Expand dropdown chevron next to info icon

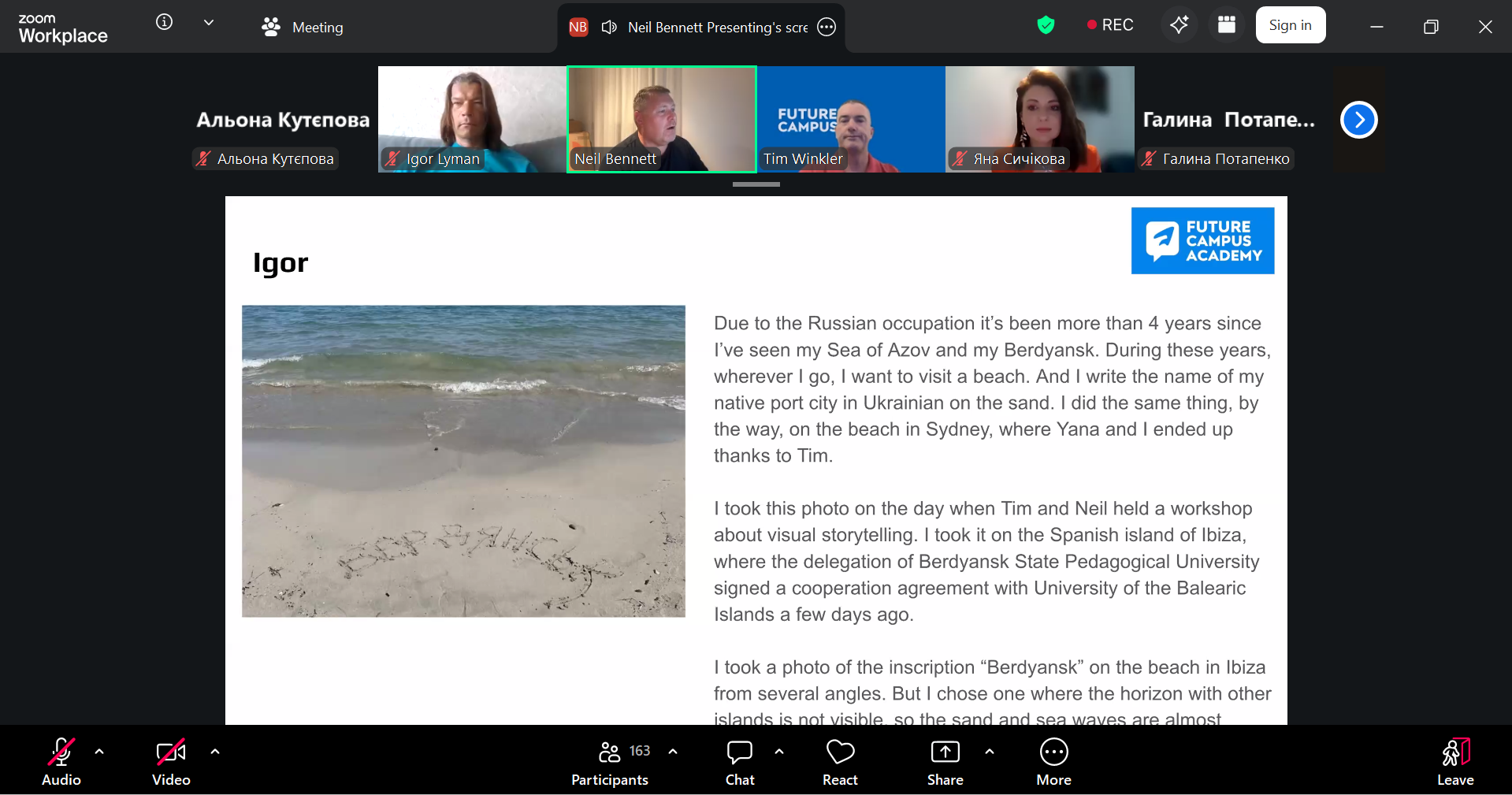coord(209,23)
